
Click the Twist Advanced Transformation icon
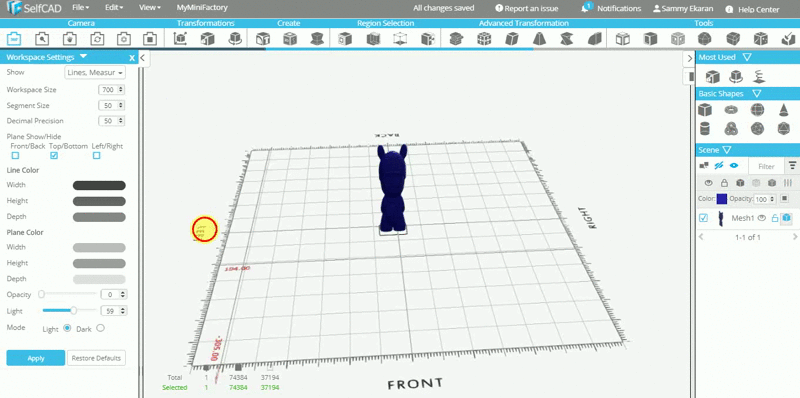[567, 38]
